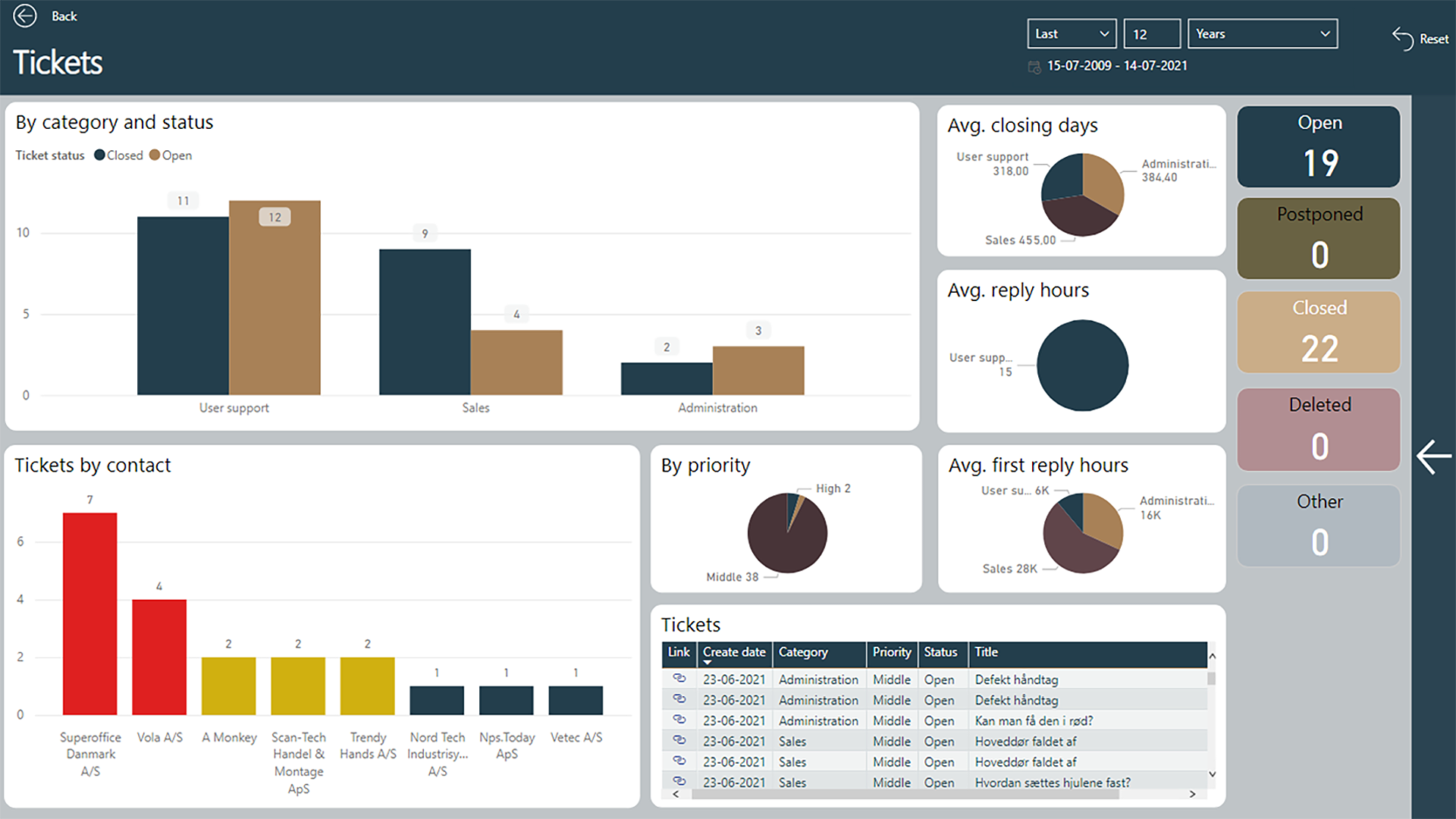Click the number 12 input field

point(1151,34)
